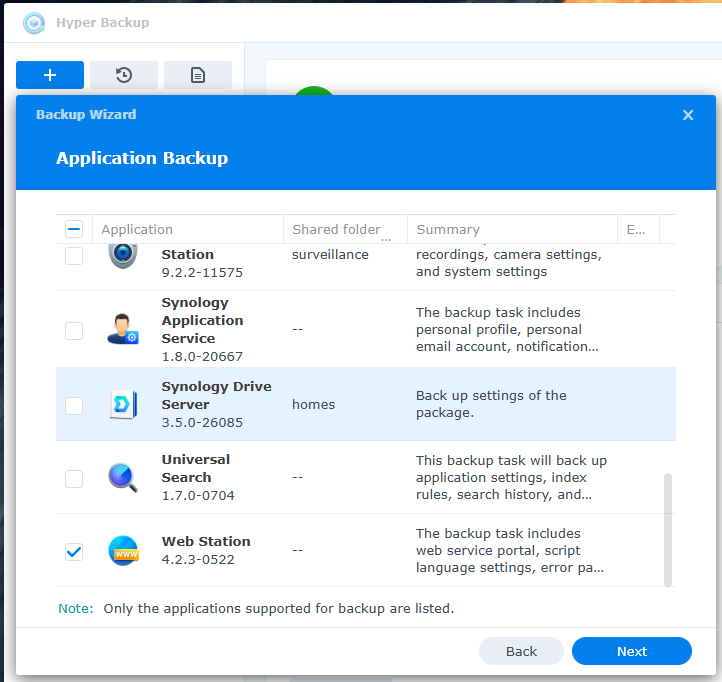Create new backup task with plus button
This screenshot has width=722, height=682.
(50, 75)
